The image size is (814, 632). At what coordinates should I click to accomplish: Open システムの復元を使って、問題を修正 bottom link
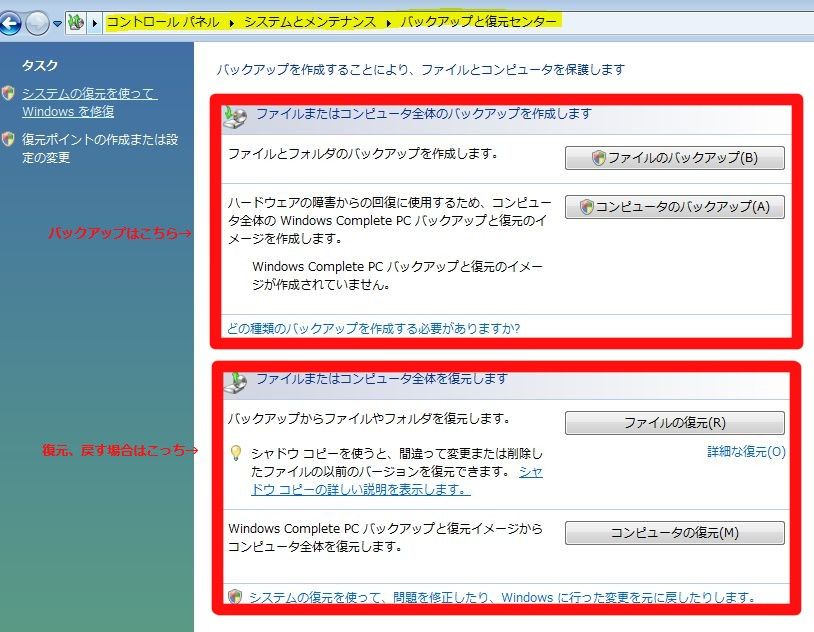click(501, 597)
